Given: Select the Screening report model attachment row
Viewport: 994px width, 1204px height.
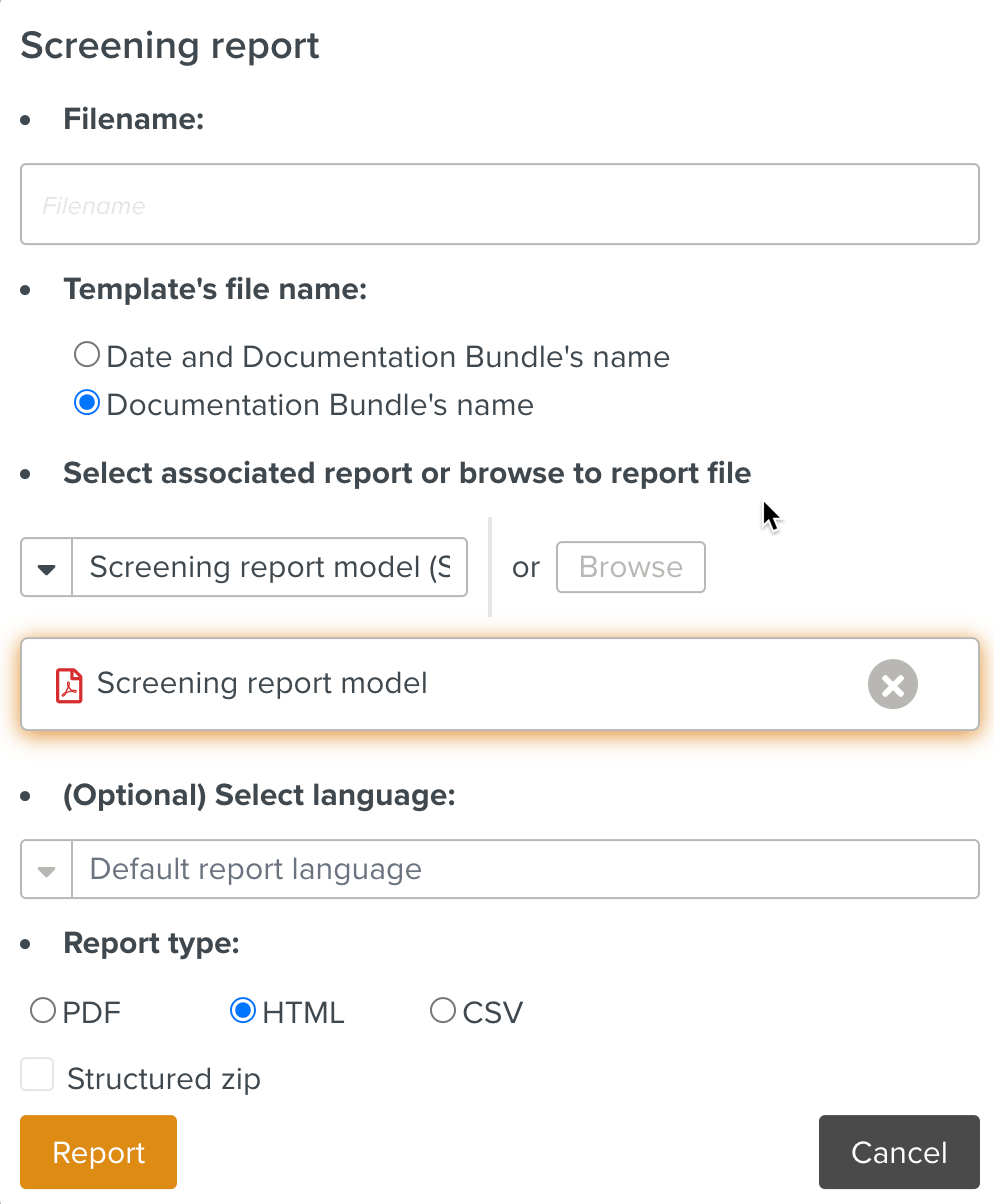Looking at the screenshot, I should (x=450, y=685).
